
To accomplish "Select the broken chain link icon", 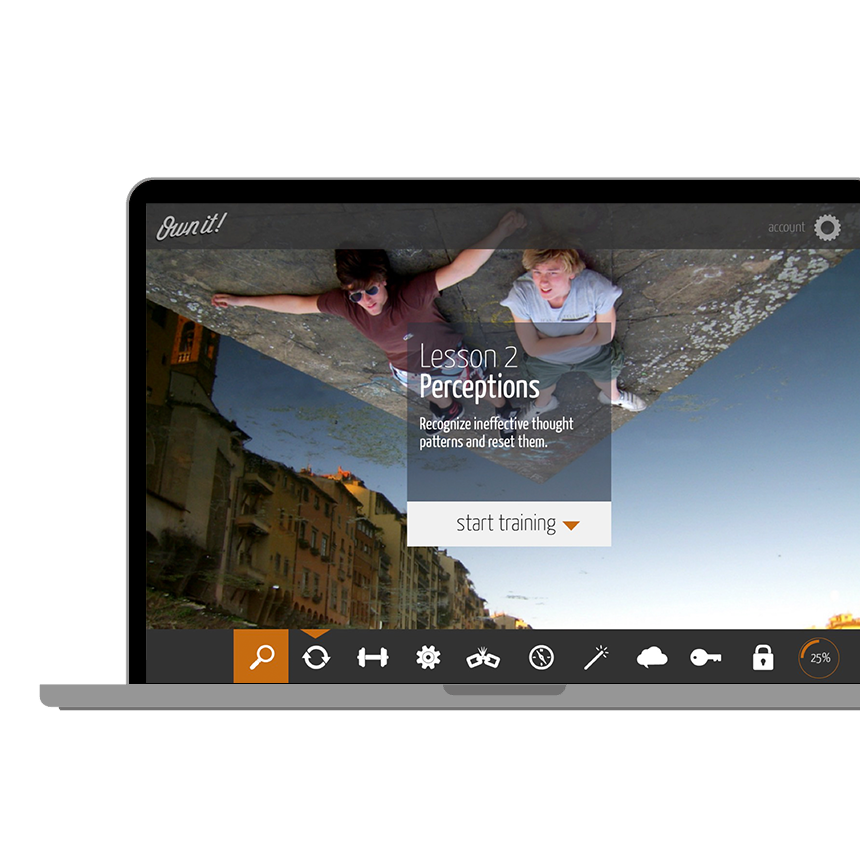I will tap(483, 658).
